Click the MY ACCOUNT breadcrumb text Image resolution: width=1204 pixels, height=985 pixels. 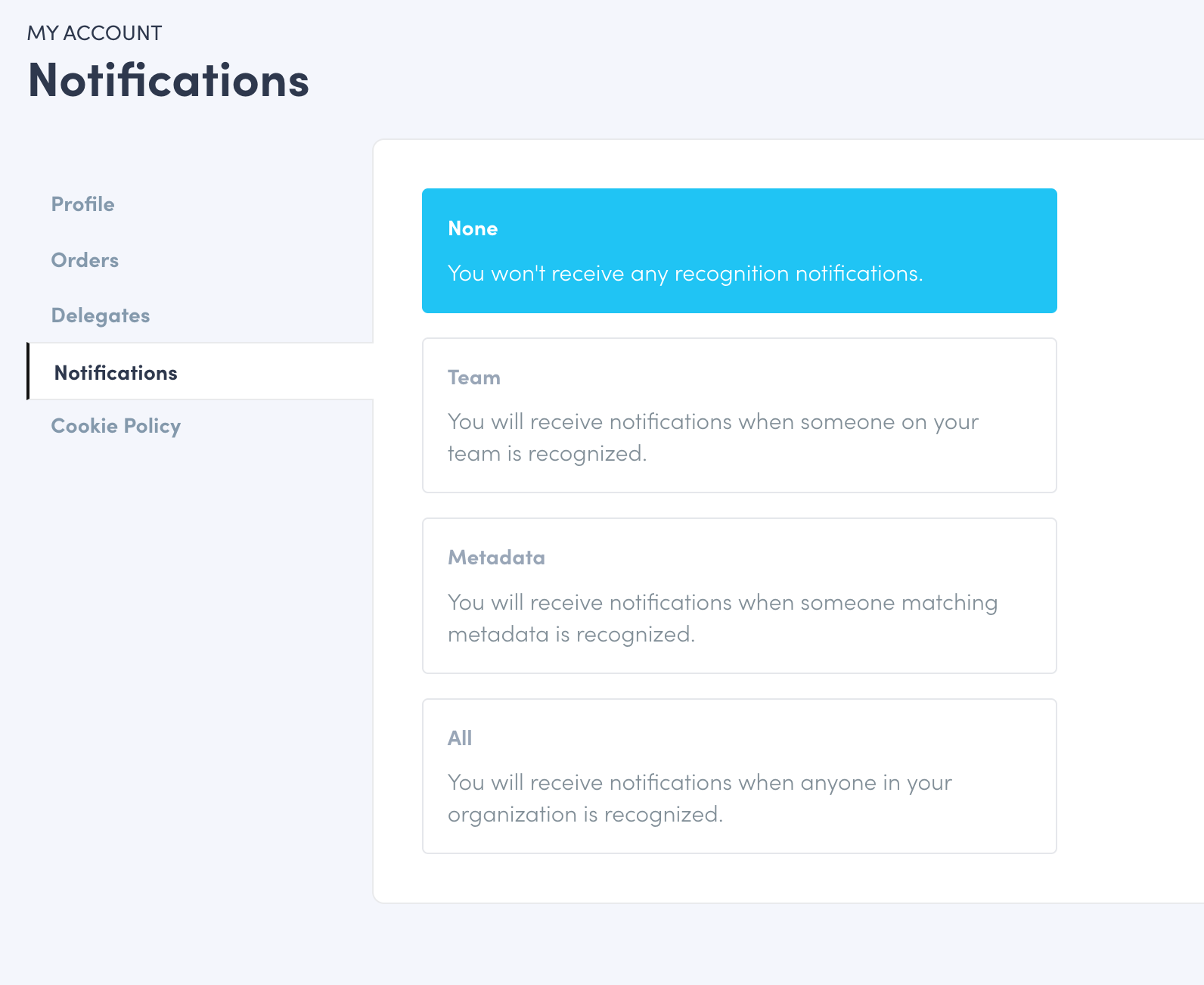click(x=95, y=33)
